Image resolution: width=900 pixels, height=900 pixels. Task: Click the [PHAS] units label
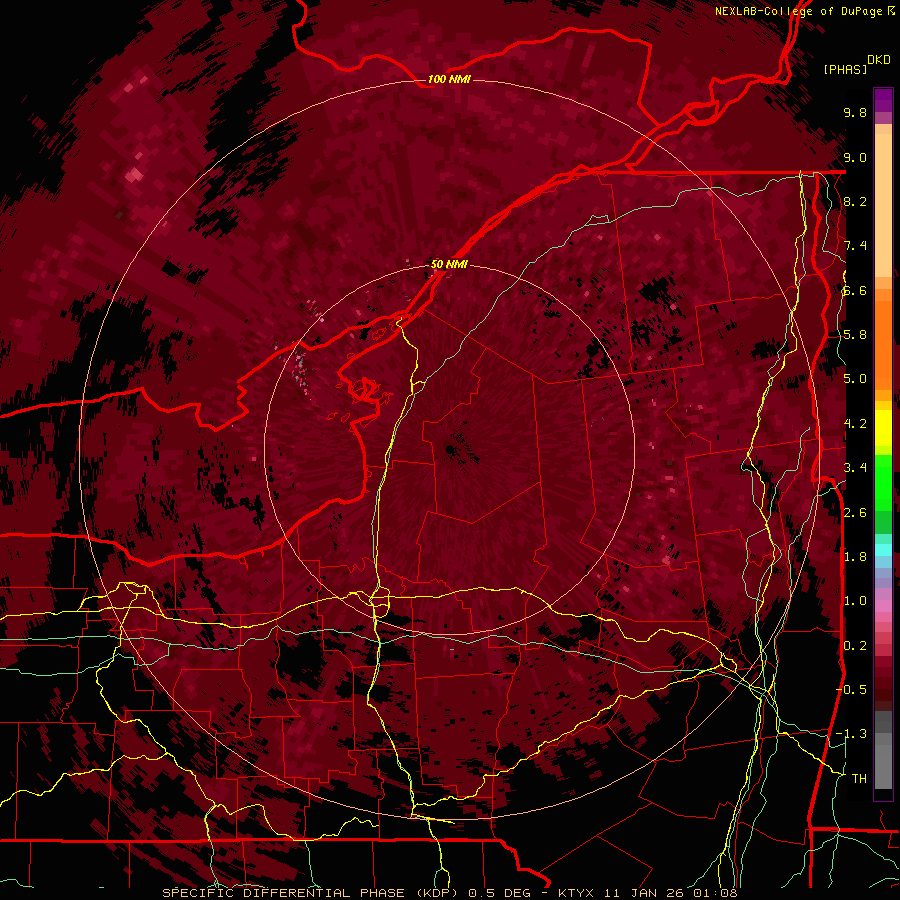[x=845, y=69]
